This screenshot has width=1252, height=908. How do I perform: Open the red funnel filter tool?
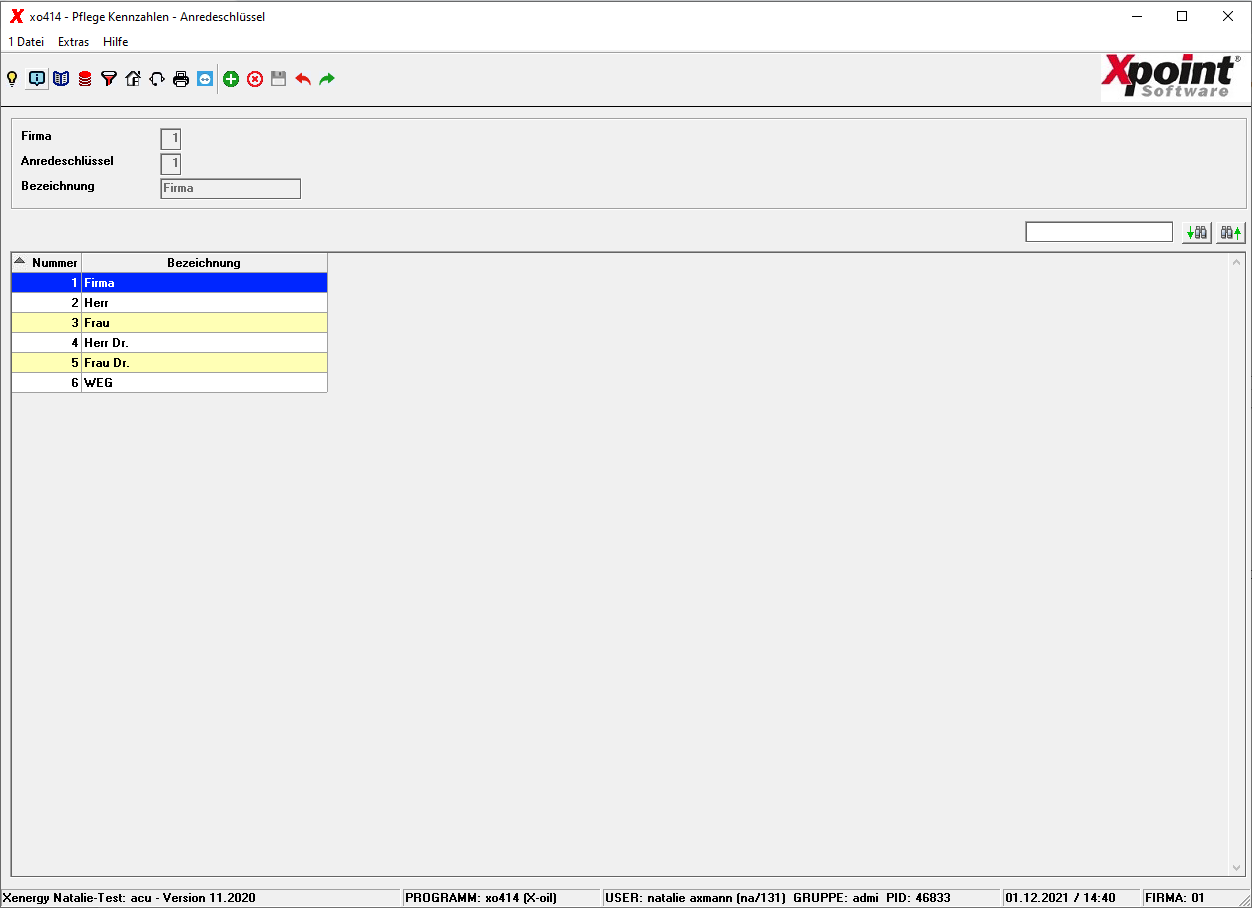[109, 79]
